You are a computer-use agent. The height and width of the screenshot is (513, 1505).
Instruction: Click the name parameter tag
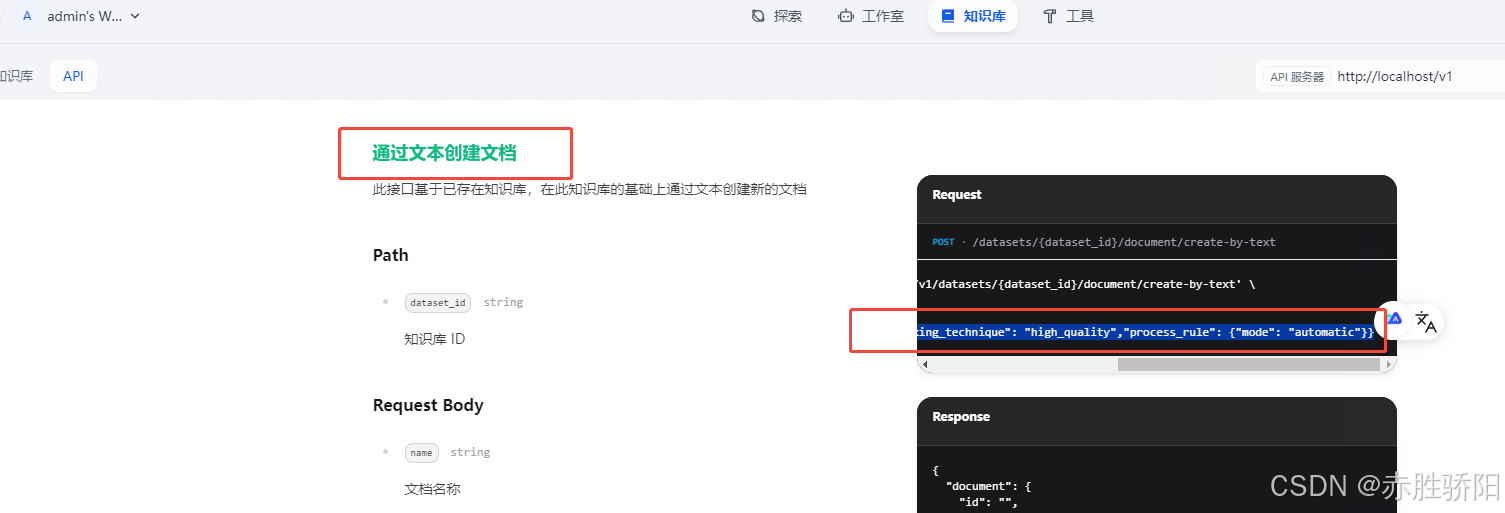tap(421, 453)
